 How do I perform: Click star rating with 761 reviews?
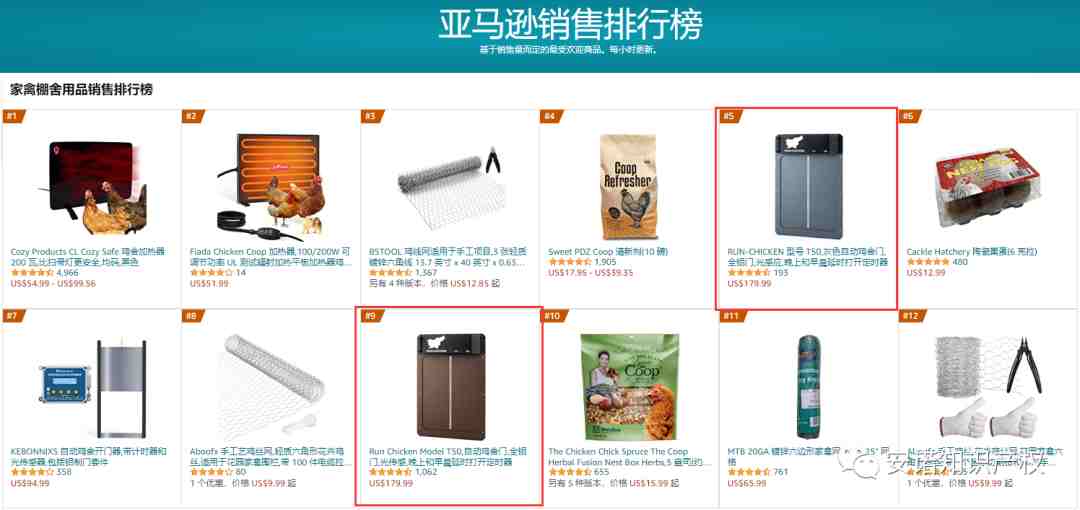[748, 473]
